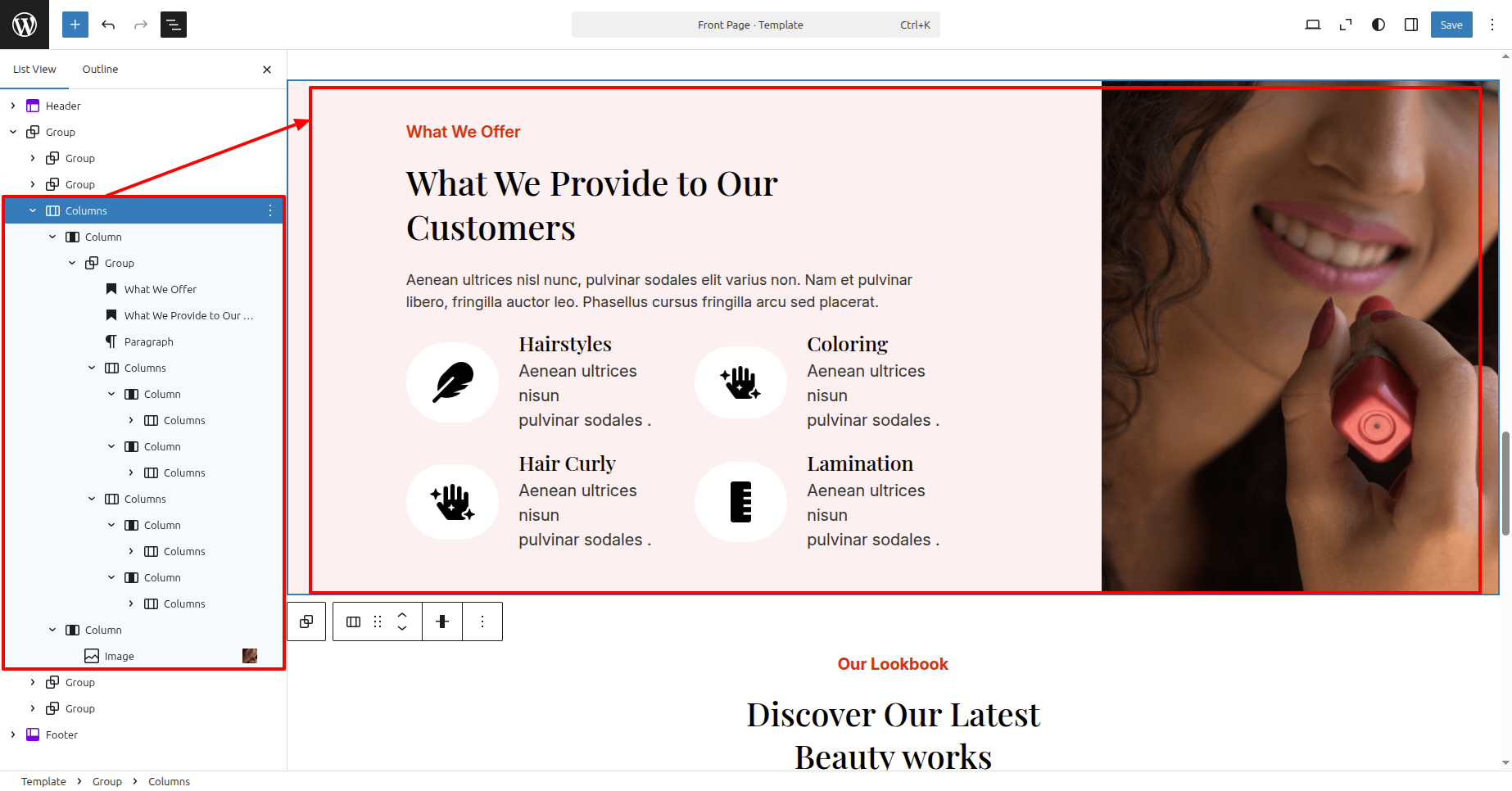Viewport: 1512px width, 791px height.
Task: Select Group in the bottom breadcrumb
Action: [107, 781]
